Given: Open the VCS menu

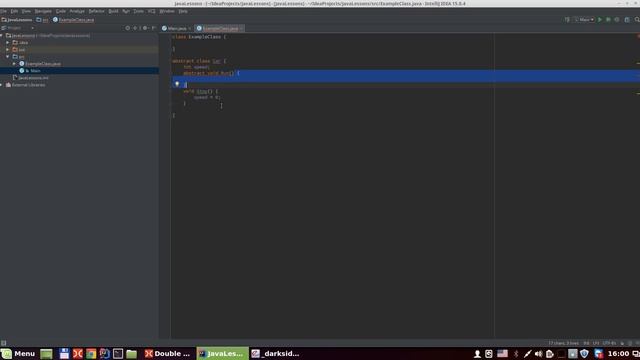Looking at the screenshot, I should coord(151,11).
